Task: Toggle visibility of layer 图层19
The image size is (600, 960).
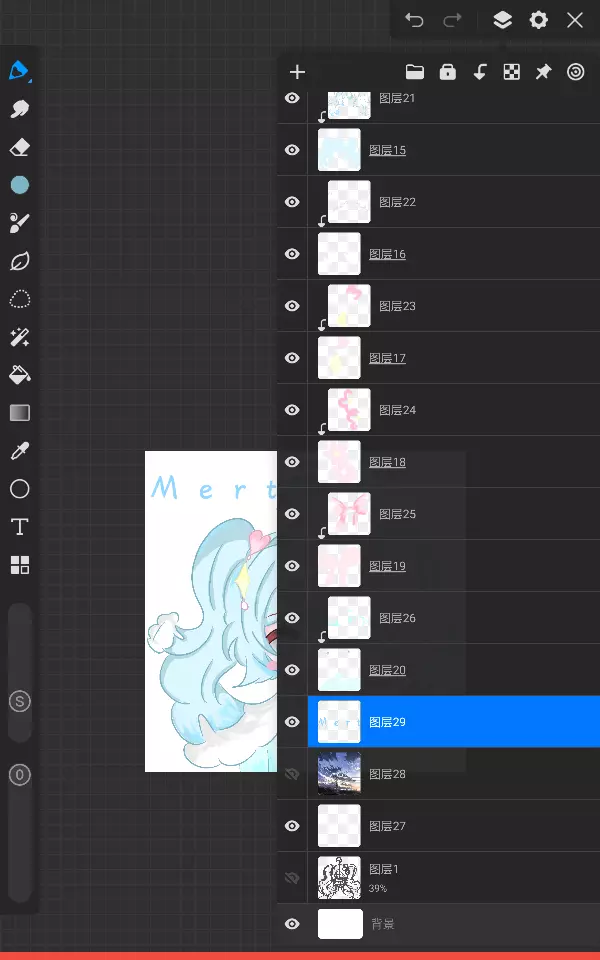Action: 292,566
